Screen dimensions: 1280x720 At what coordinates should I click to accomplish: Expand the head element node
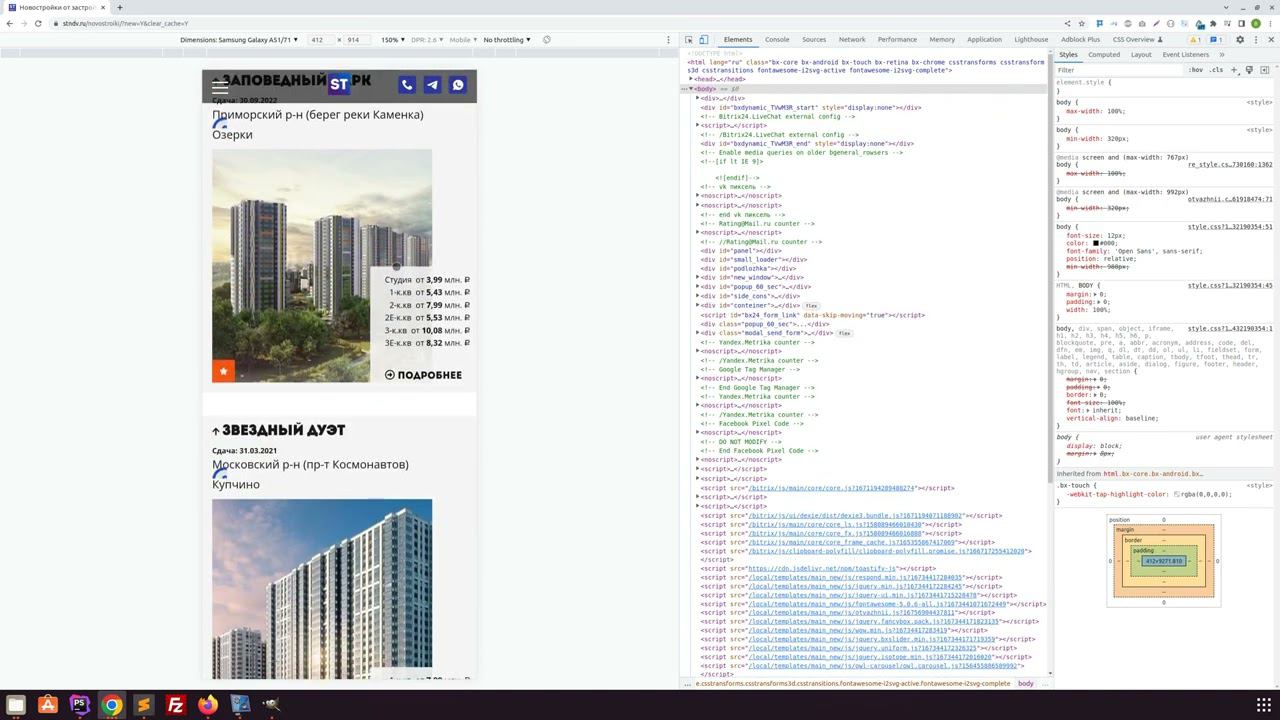(x=690, y=80)
